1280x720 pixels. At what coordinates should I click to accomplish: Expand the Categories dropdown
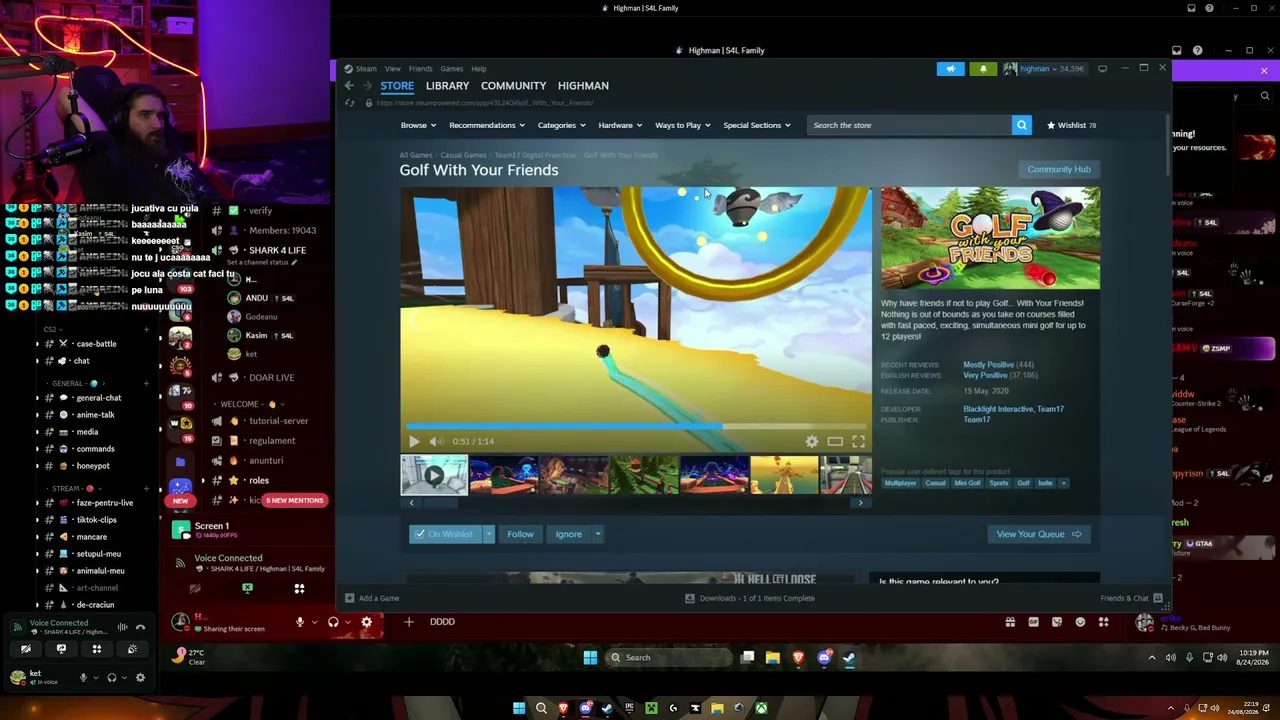pyautogui.click(x=562, y=125)
